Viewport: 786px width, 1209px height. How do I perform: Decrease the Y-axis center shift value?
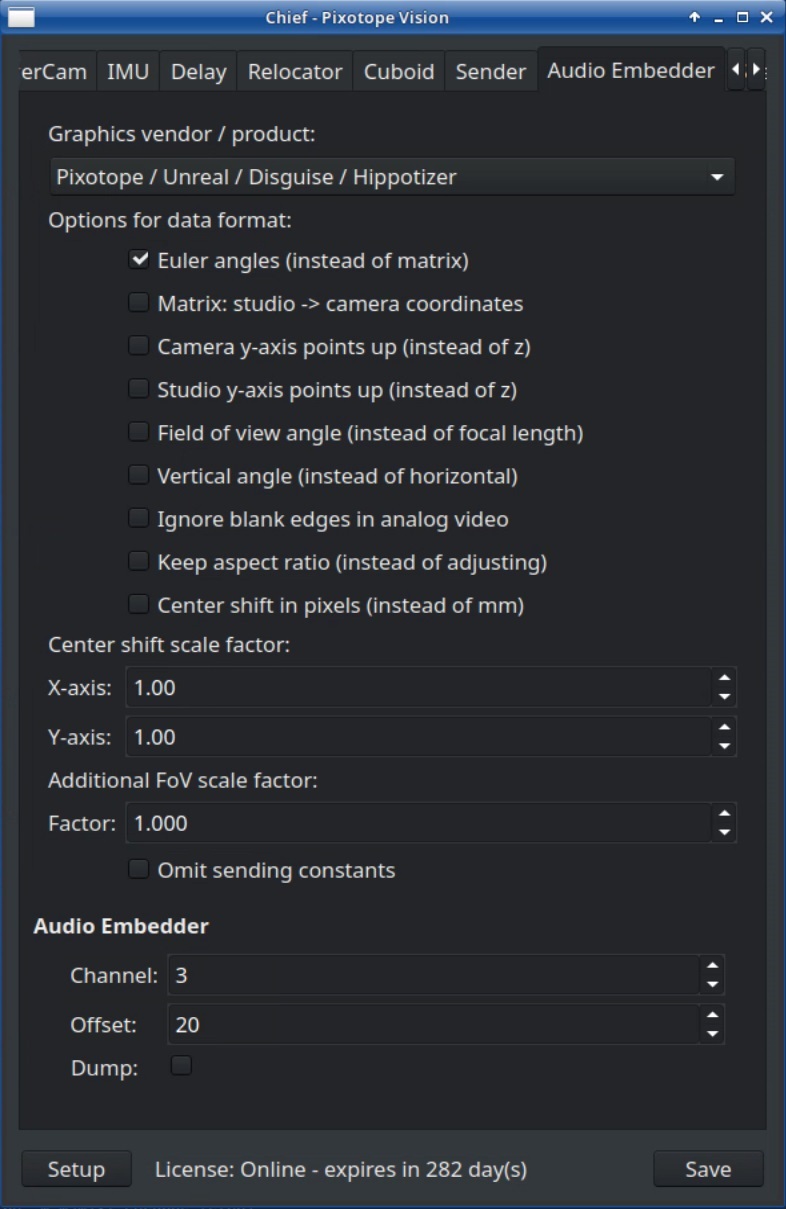point(725,747)
